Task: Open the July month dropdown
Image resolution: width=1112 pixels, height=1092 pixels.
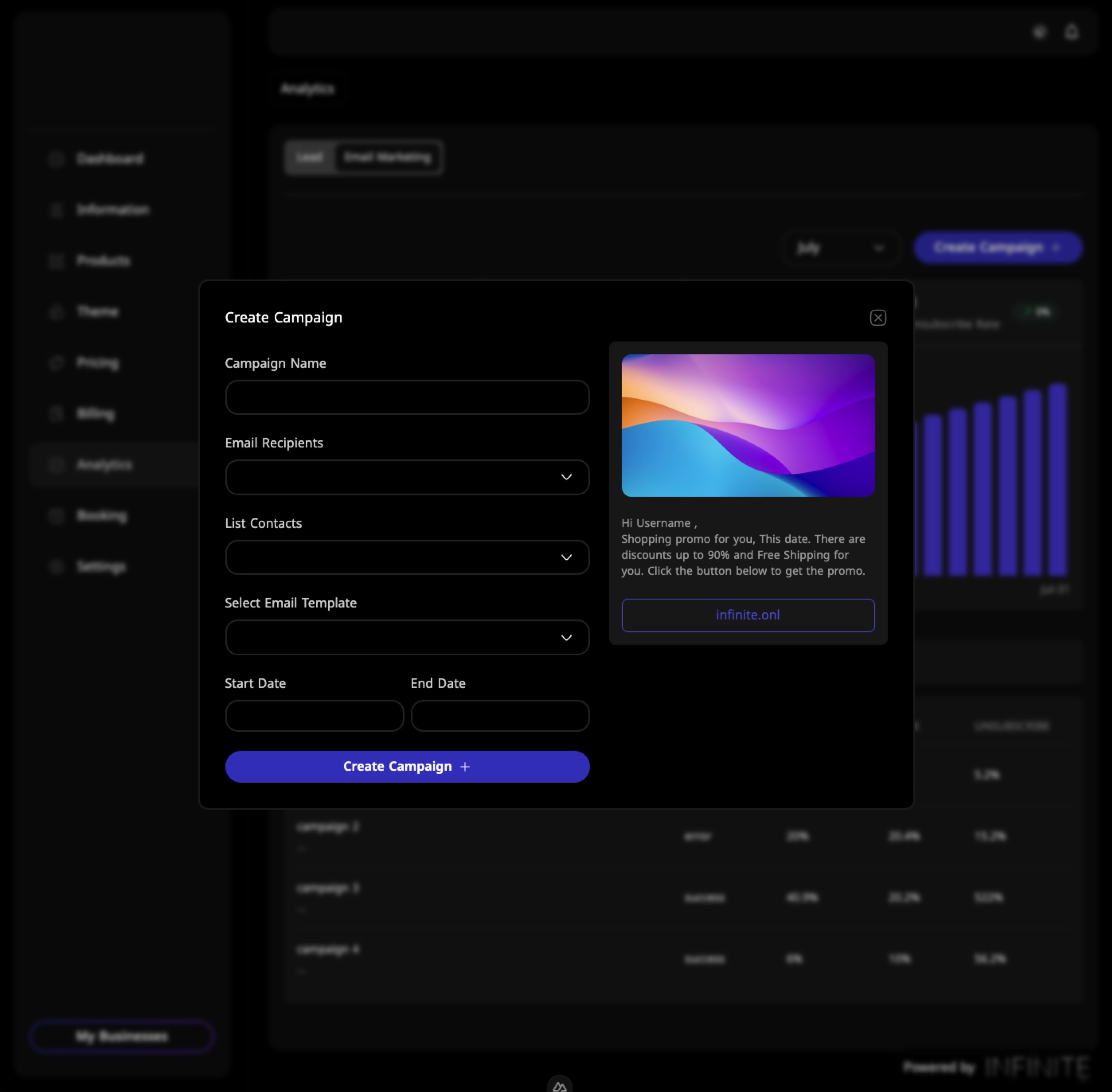Action: pyautogui.click(x=840, y=248)
